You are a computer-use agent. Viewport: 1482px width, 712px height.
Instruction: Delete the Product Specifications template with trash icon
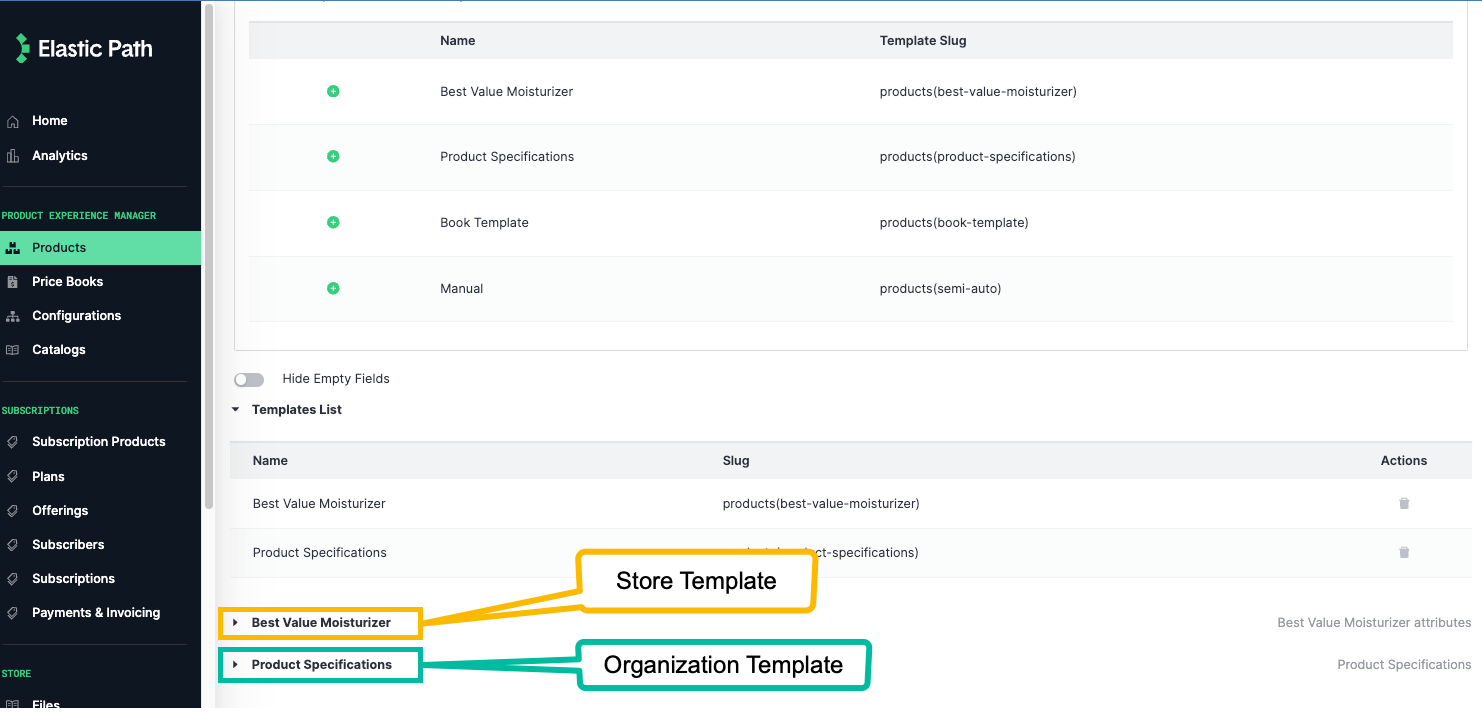point(1404,552)
